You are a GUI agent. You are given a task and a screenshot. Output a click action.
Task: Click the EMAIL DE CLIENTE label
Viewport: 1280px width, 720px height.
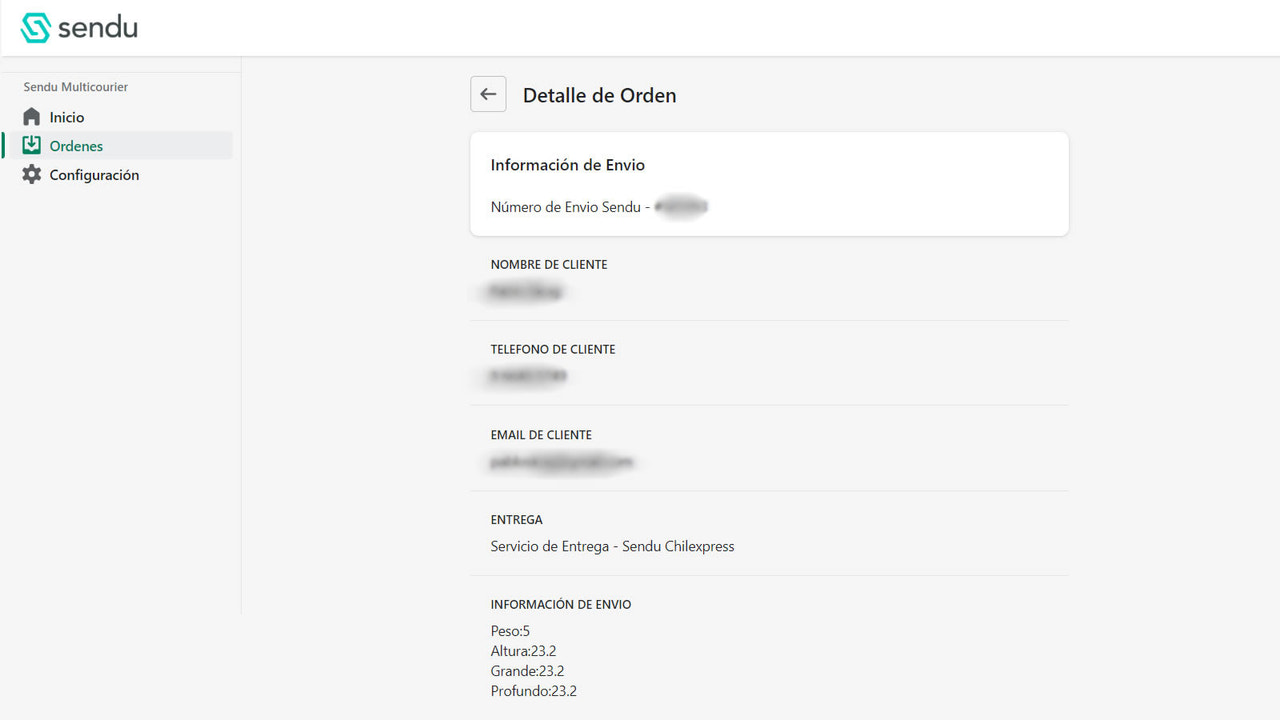541,435
